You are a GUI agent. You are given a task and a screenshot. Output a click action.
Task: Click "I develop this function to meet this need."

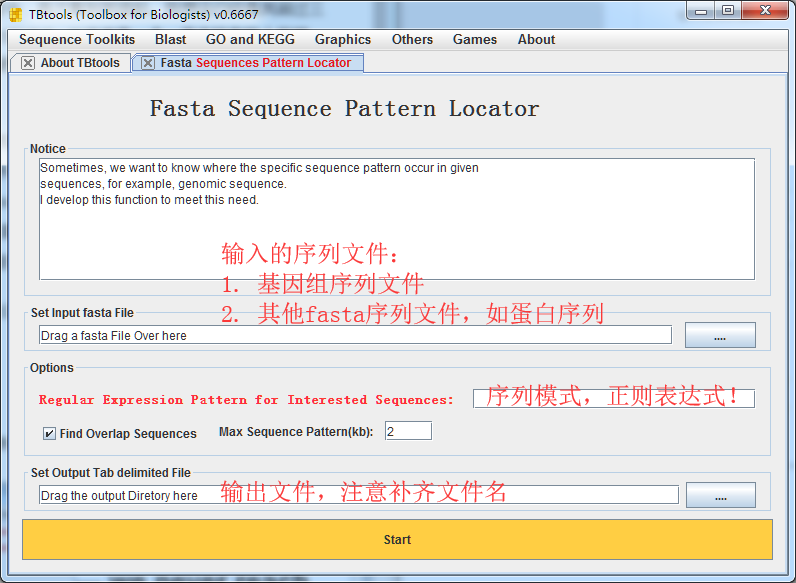pyautogui.click(x=149, y=200)
